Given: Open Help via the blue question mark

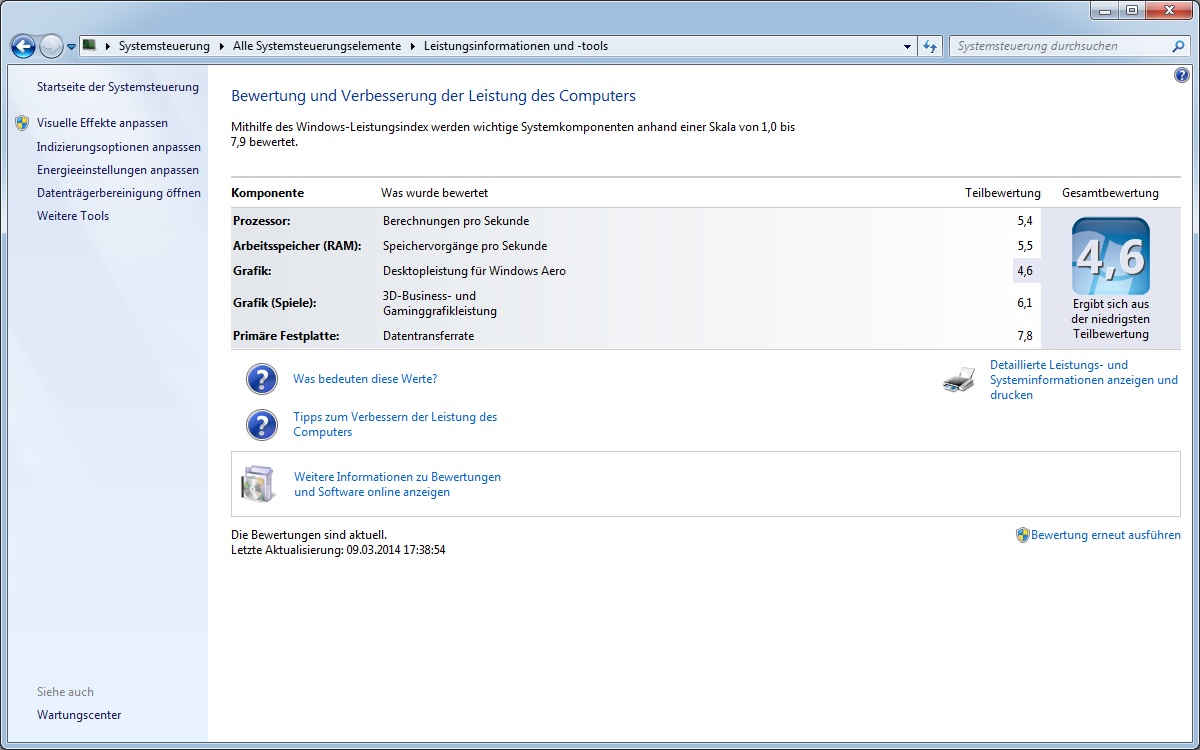Looking at the screenshot, I should (x=1181, y=75).
